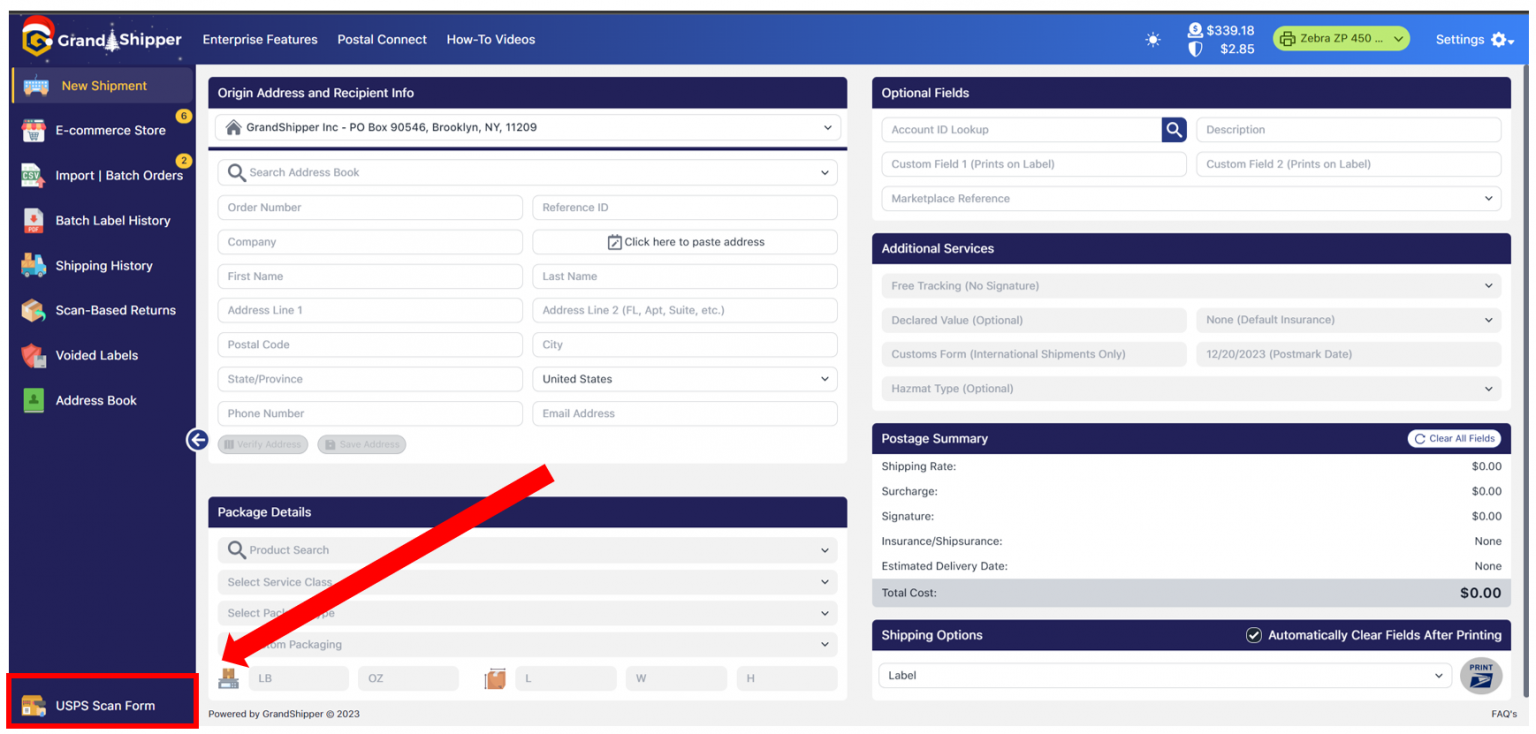Viewport: 1536px width, 734px height.
Task: Open the Enterprise Features menu
Action: tap(260, 40)
